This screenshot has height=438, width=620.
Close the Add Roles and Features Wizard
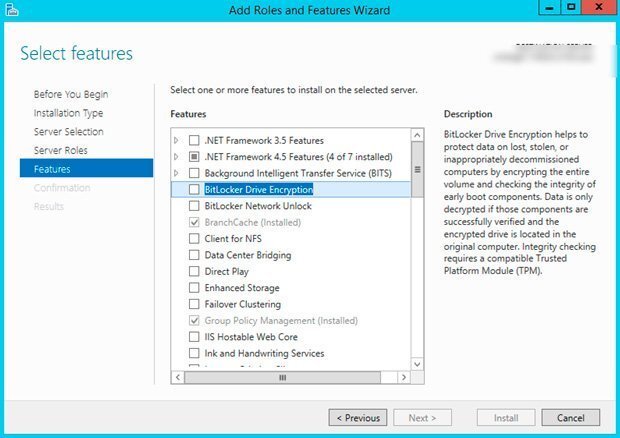599,7
